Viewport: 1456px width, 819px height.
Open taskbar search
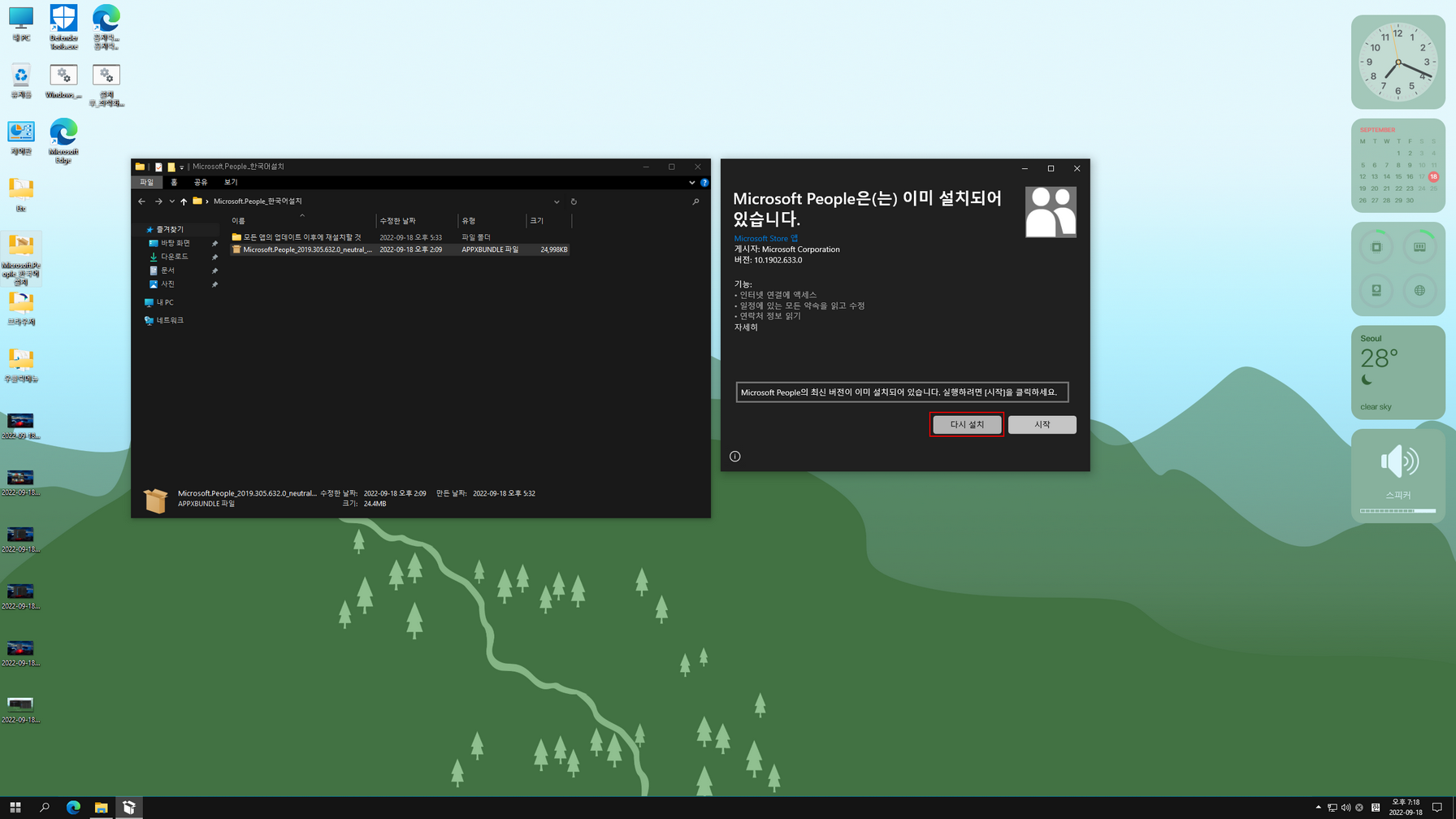click(45, 808)
